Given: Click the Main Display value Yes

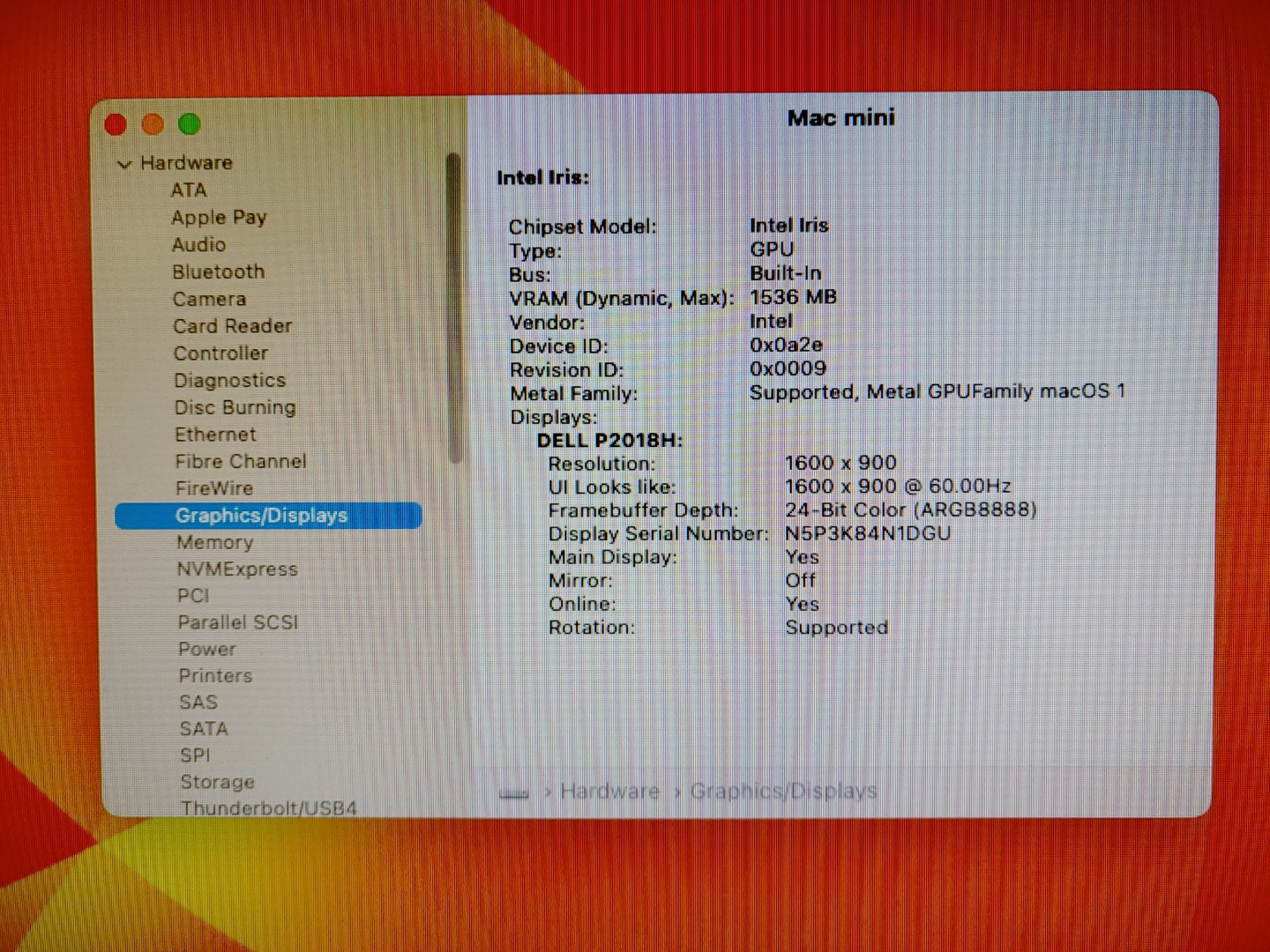Looking at the screenshot, I should pos(803,557).
